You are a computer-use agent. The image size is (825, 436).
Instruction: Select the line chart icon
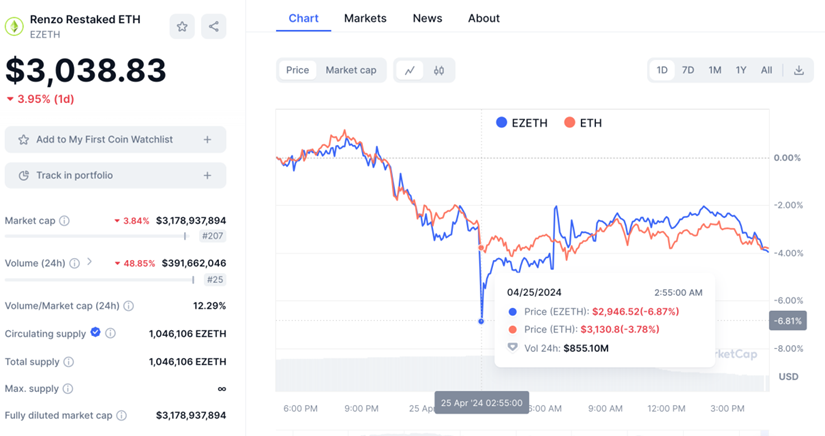tap(410, 70)
